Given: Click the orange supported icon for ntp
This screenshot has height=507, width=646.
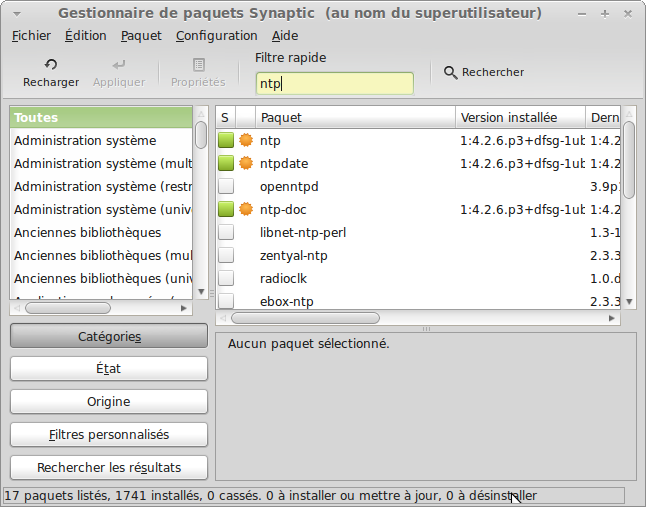Looking at the screenshot, I should pyautogui.click(x=246, y=140).
